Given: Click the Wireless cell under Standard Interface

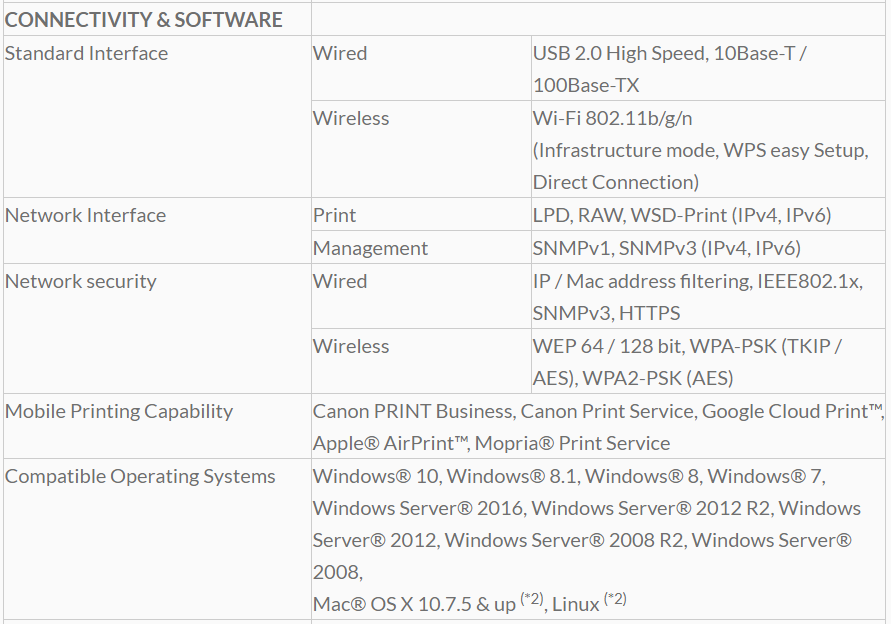Looking at the screenshot, I should tap(351, 118).
